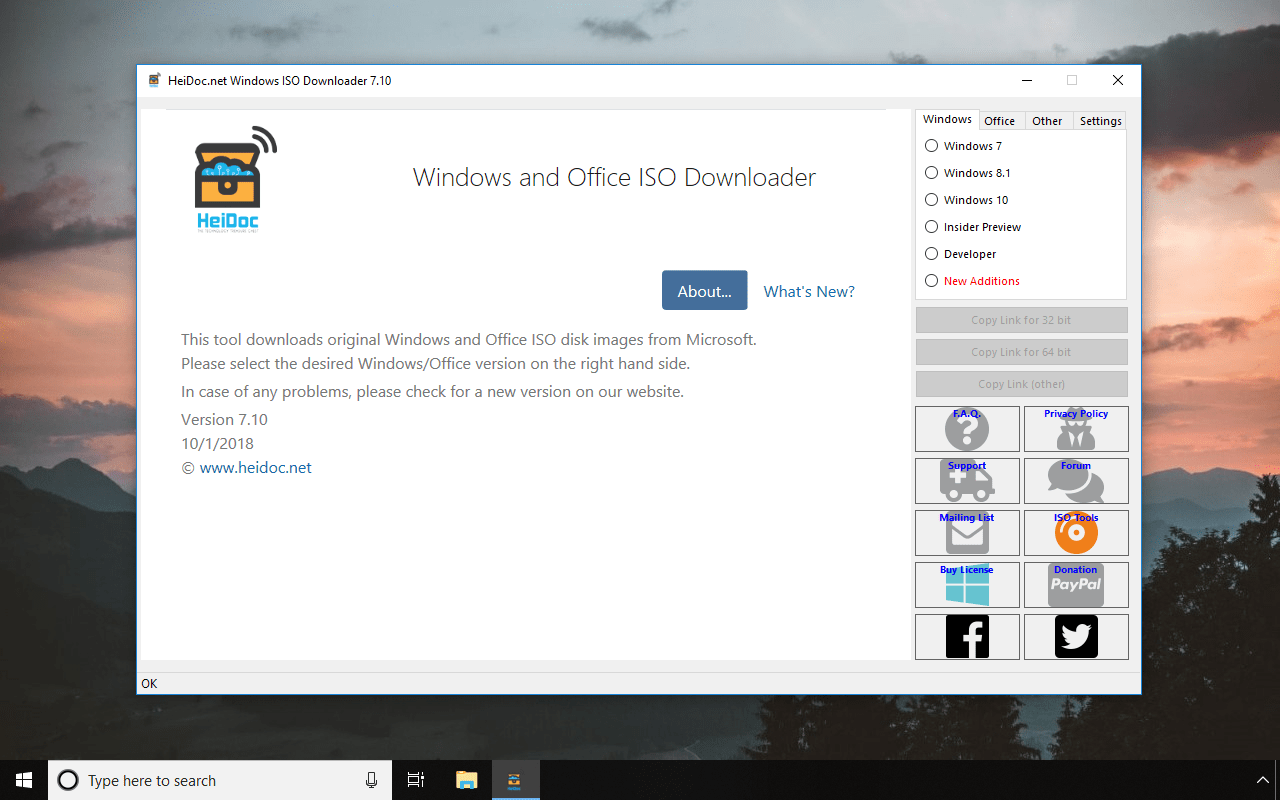Open the Privacy Policy icon button
Viewport: 1280px width, 800px height.
[1076, 429]
